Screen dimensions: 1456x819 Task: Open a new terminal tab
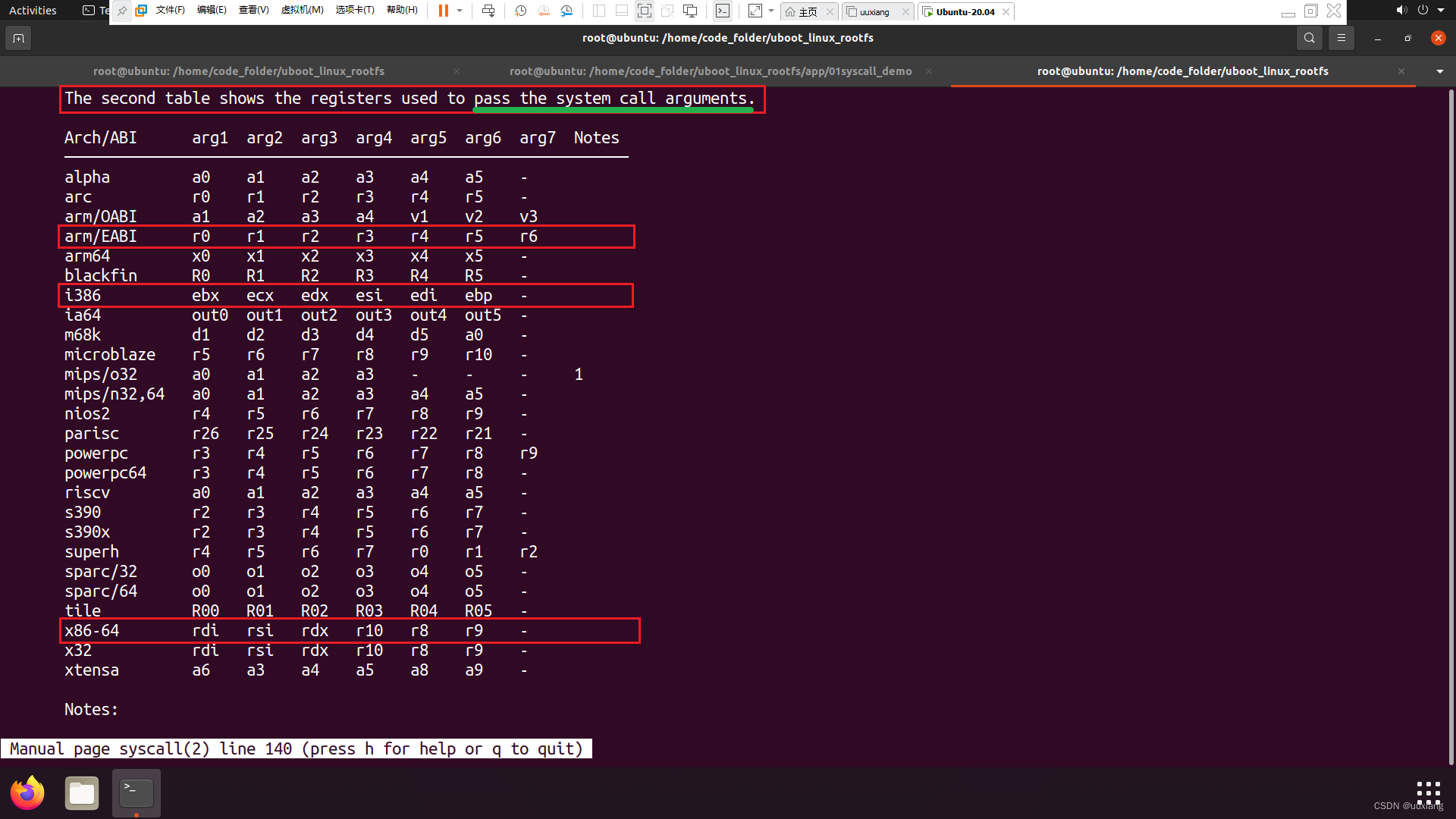(18, 38)
